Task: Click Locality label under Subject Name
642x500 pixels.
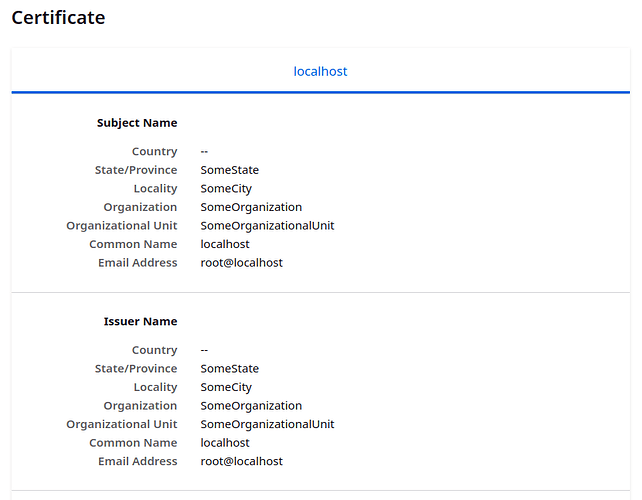Action: pyautogui.click(x=155, y=188)
